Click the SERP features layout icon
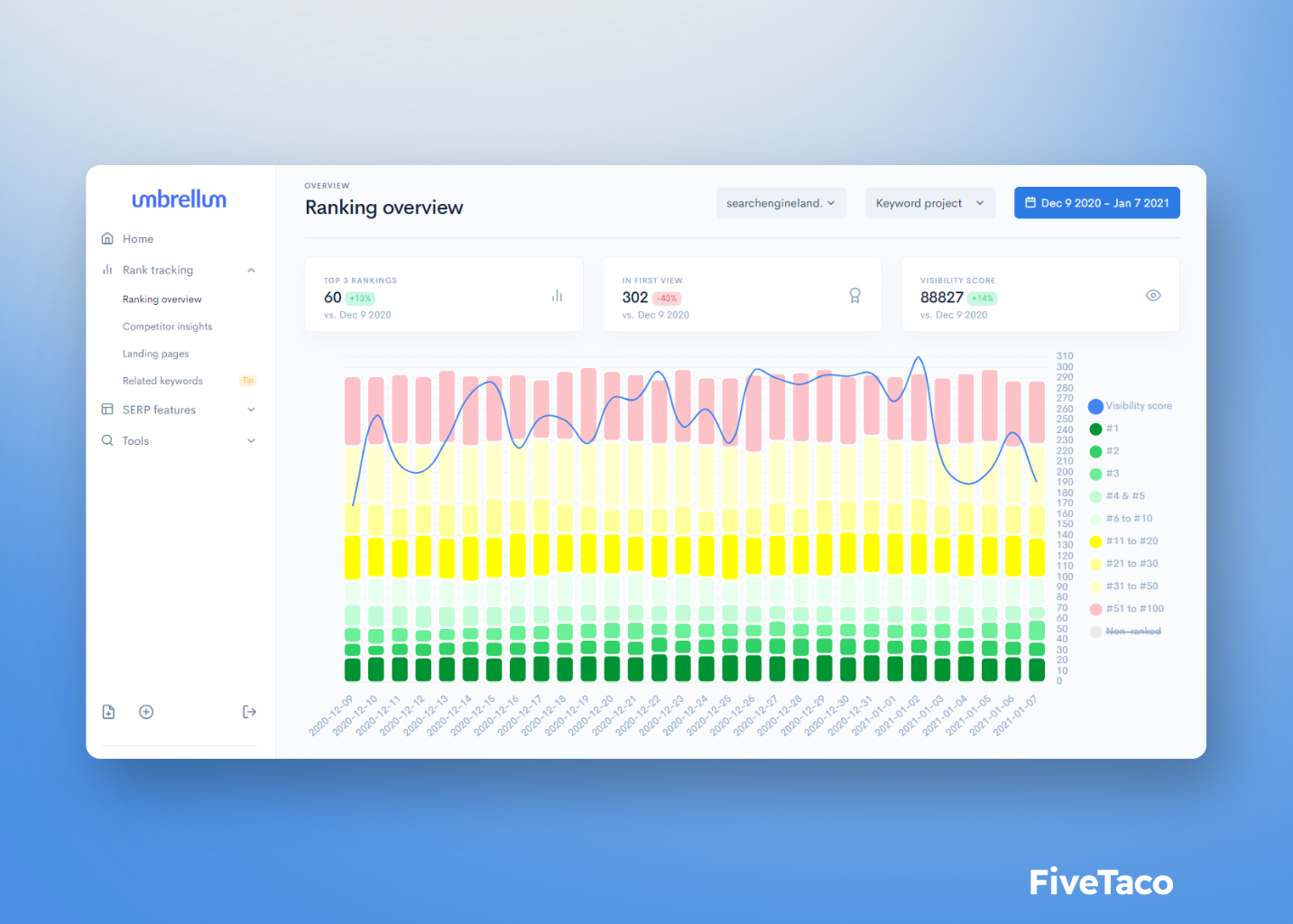The image size is (1293, 924). click(x=107, y=410)
